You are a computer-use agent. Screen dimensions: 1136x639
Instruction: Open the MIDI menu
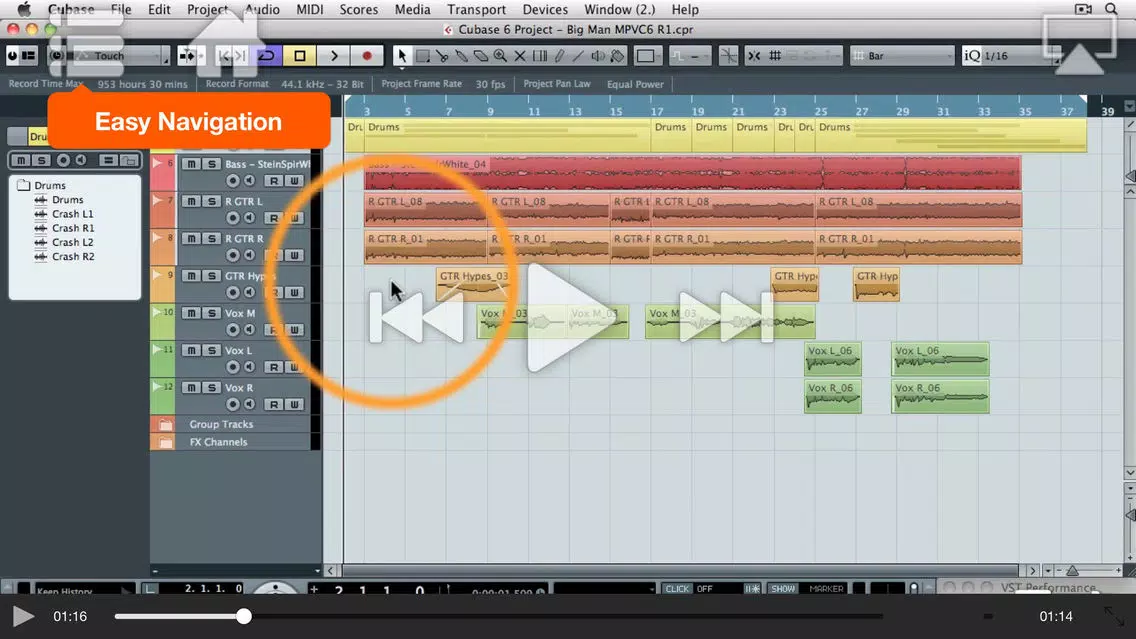click(310, 9)
